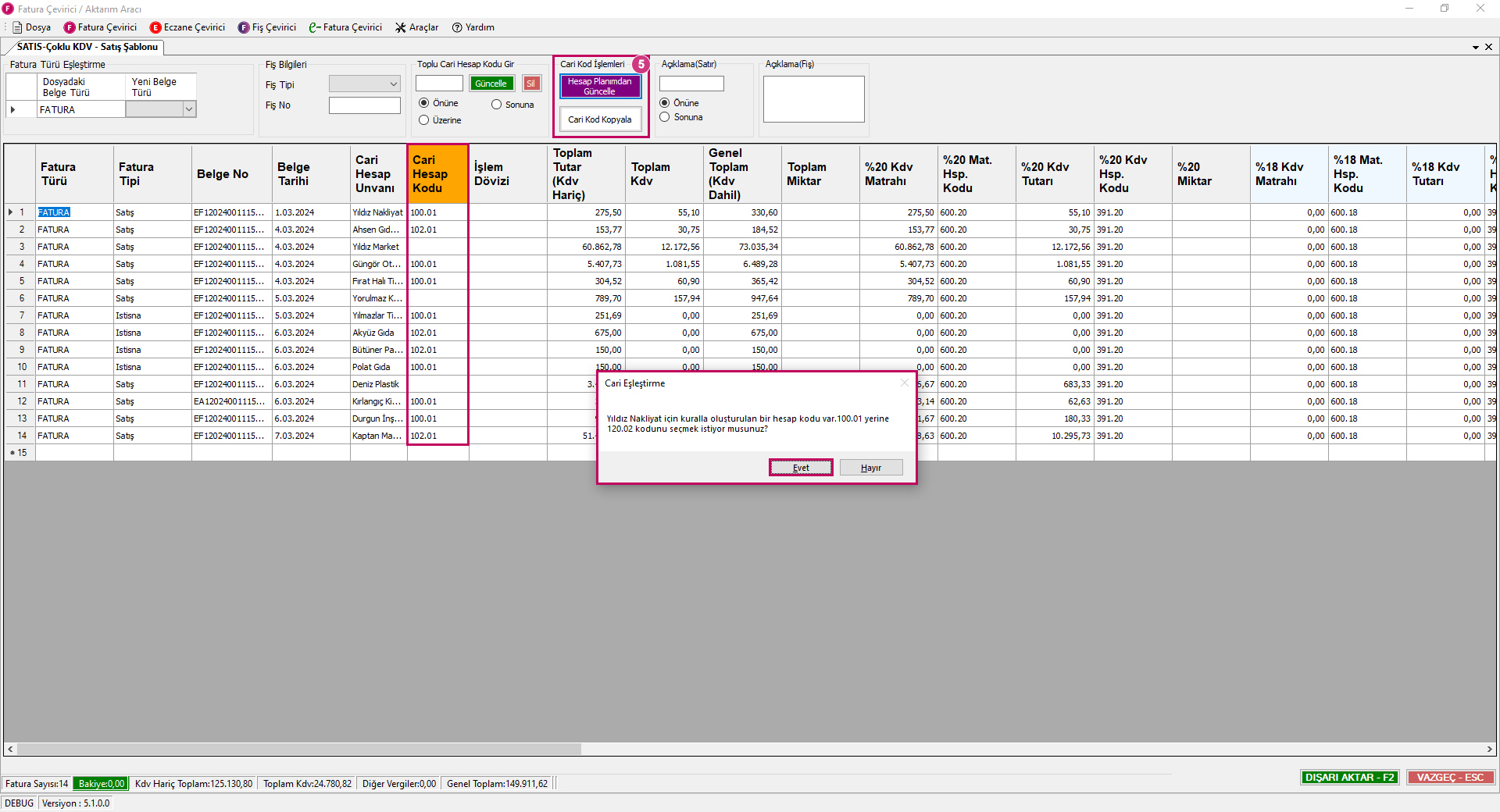
Task: Select Önüne radio under Açıklama(Satır)
Action: click(679, 103)
